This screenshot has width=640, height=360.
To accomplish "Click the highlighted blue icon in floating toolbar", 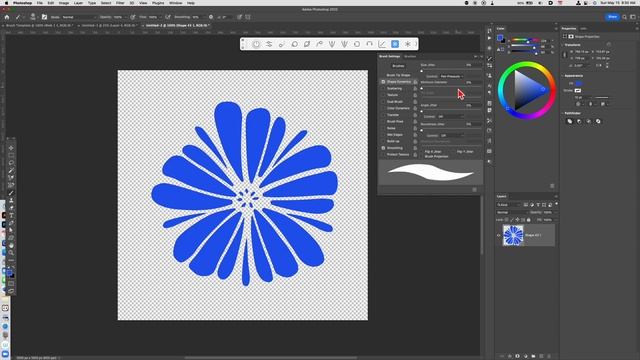I will pos(395,44).
